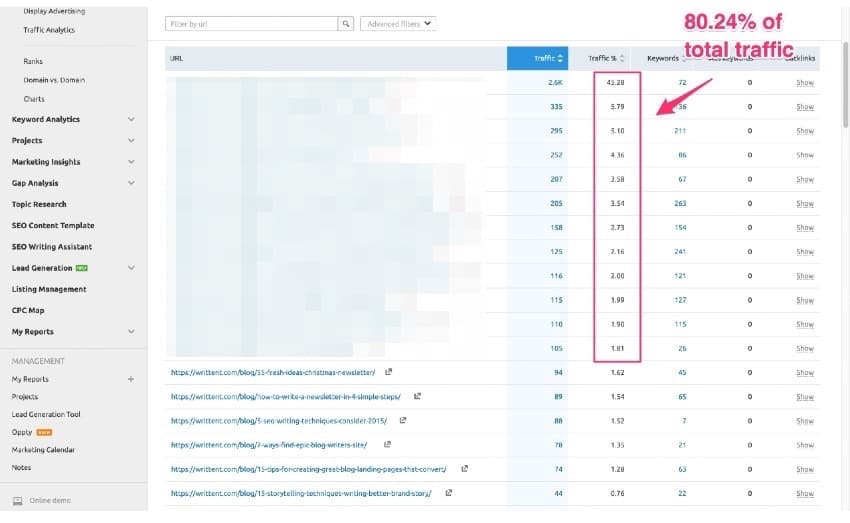The height and width of the screenshot is (523, 850).
Task: Click Show backlinks in the 295 traffic row
Action: 804,131
